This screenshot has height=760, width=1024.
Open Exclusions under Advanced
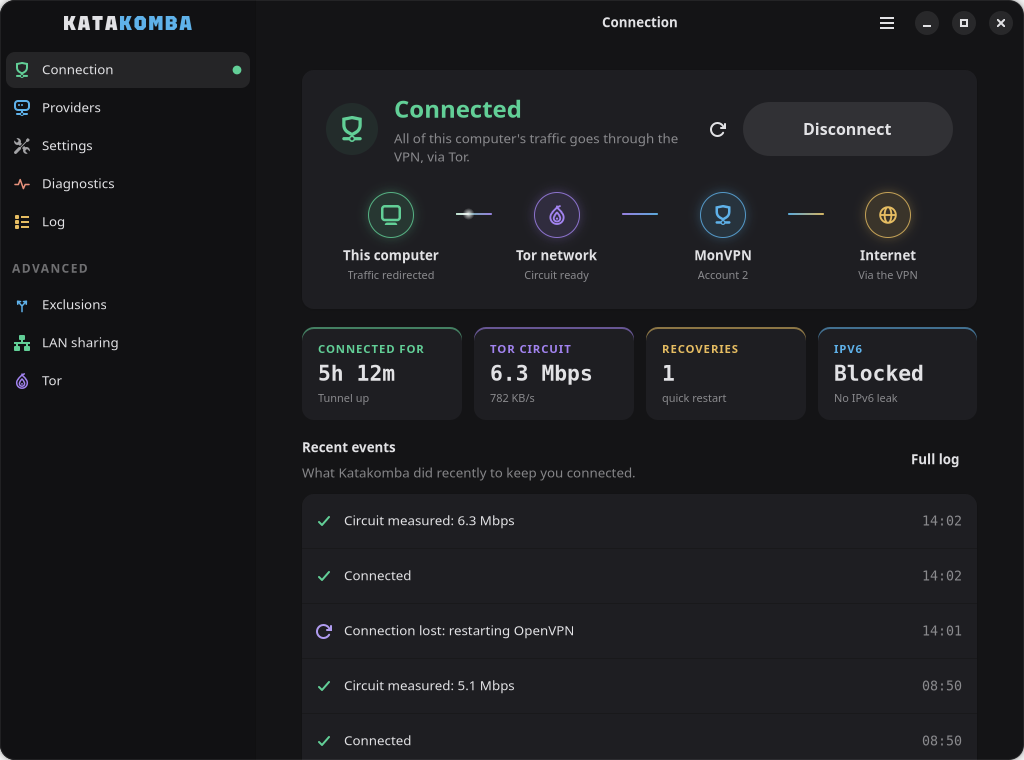pos(128,305)
